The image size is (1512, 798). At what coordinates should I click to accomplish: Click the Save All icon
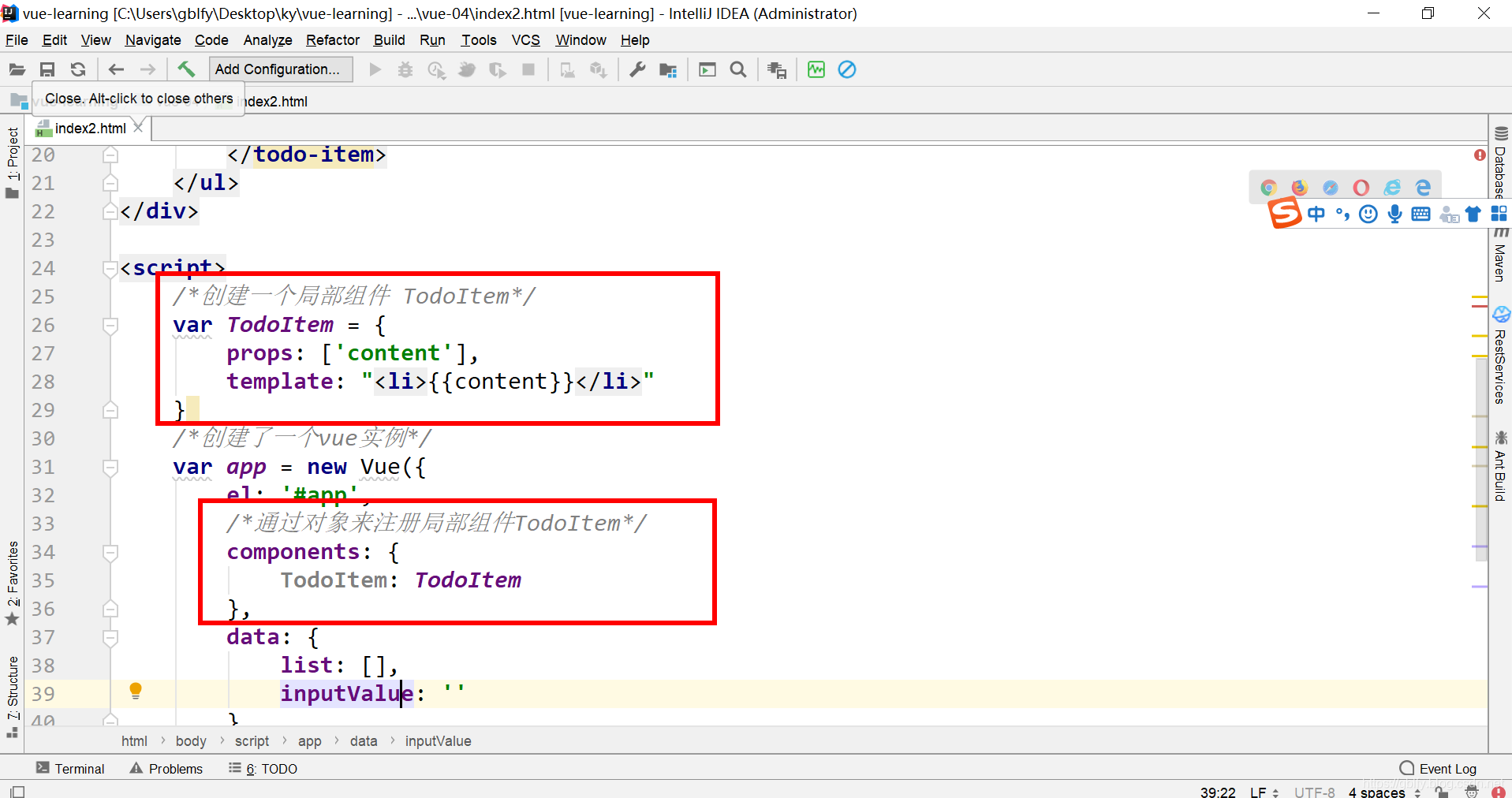pos(47,69)
